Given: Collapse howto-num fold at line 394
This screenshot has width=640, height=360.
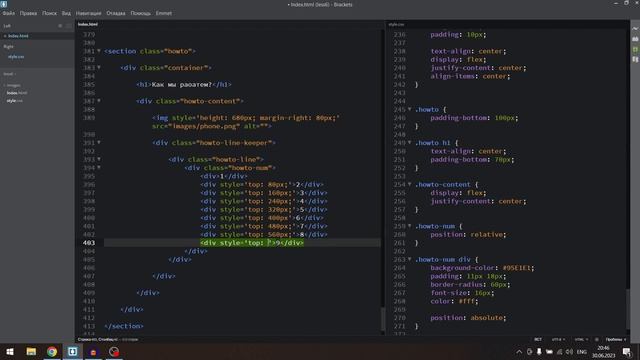Looking at the screenshot, I should (x=99, y=167).
